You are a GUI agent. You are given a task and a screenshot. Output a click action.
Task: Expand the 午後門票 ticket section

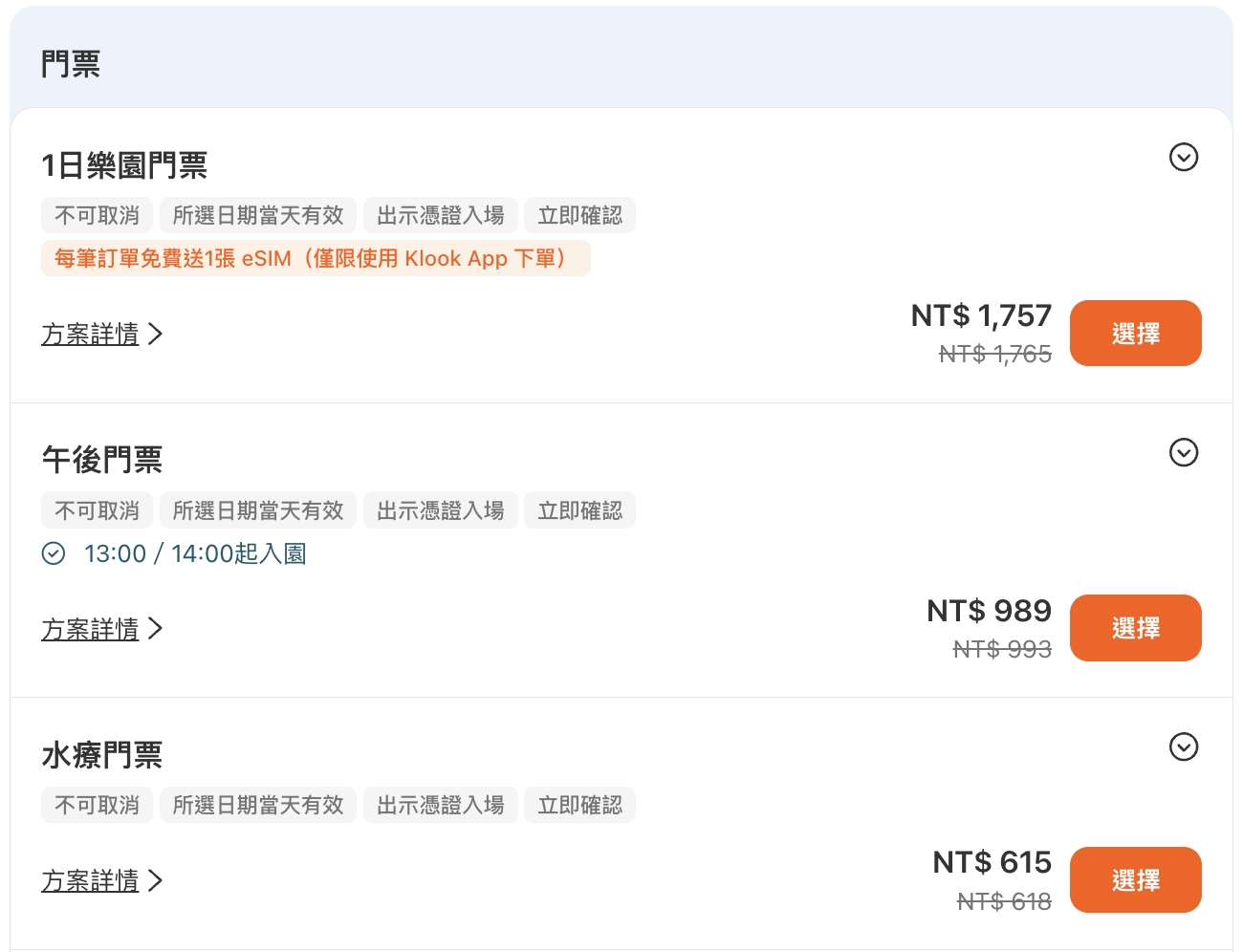click(1184, 452)
